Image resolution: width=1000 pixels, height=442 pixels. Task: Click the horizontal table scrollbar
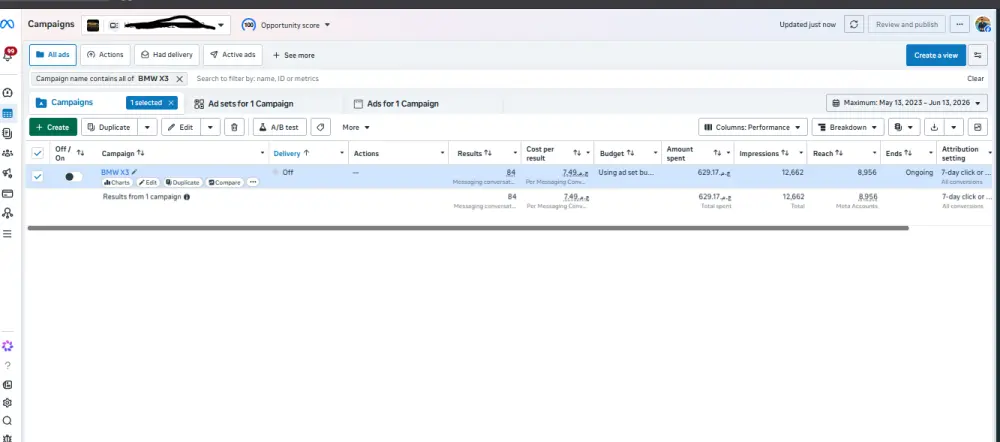[x=468, y=228]
